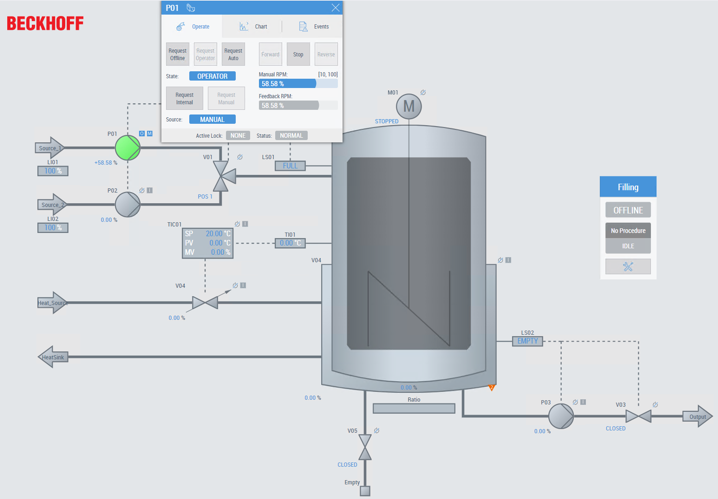Click the V05 drain valve
Image resolution: width=718 pixels, height=499 pixels.
[365, 447]
